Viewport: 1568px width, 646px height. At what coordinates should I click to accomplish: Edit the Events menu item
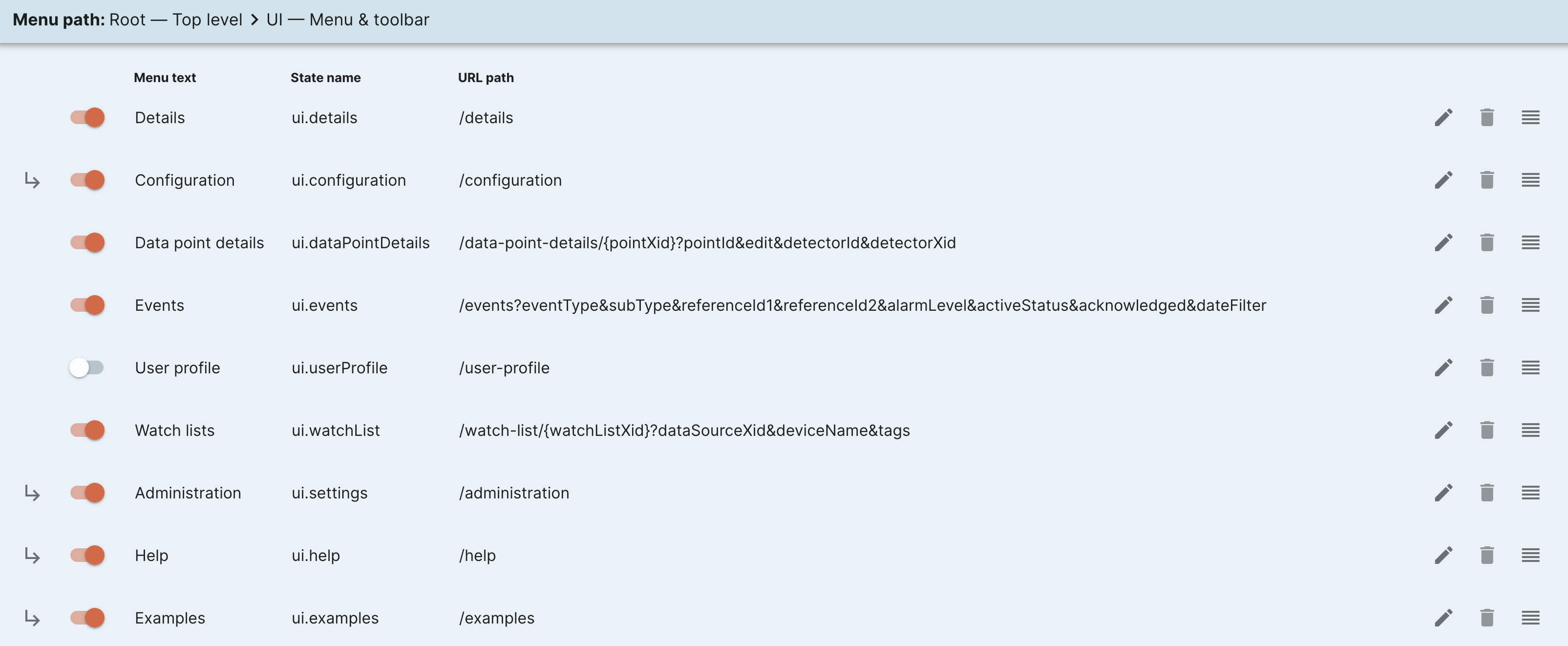tap(1443, 305)
